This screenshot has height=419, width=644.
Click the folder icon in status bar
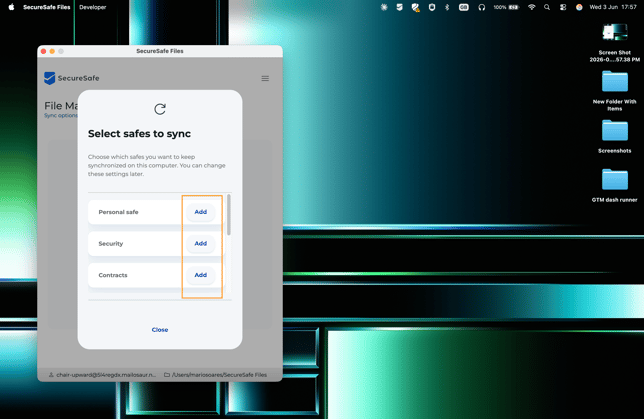(x=167, y=375)
